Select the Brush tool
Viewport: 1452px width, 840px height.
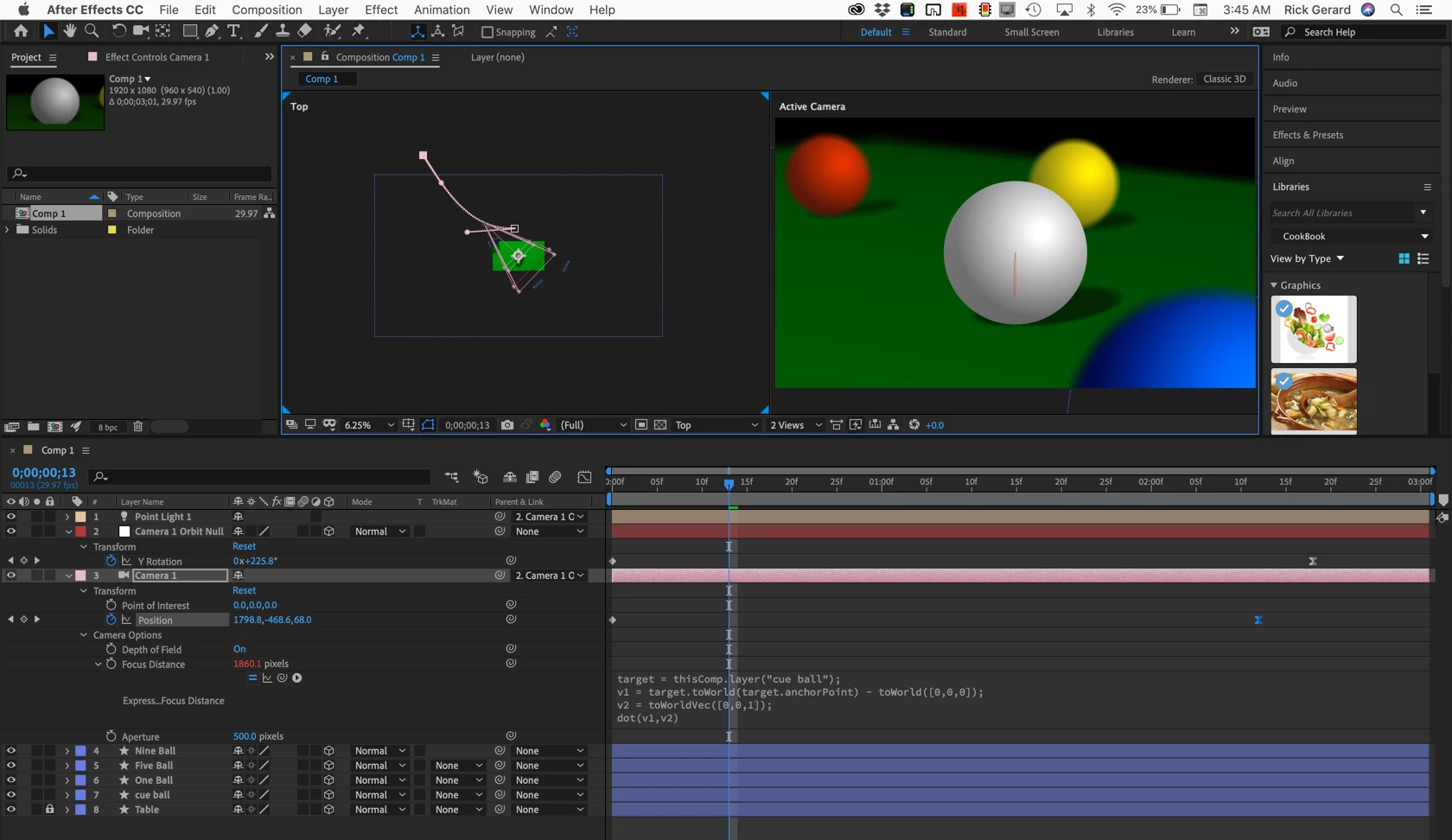(x=261, y=31)
